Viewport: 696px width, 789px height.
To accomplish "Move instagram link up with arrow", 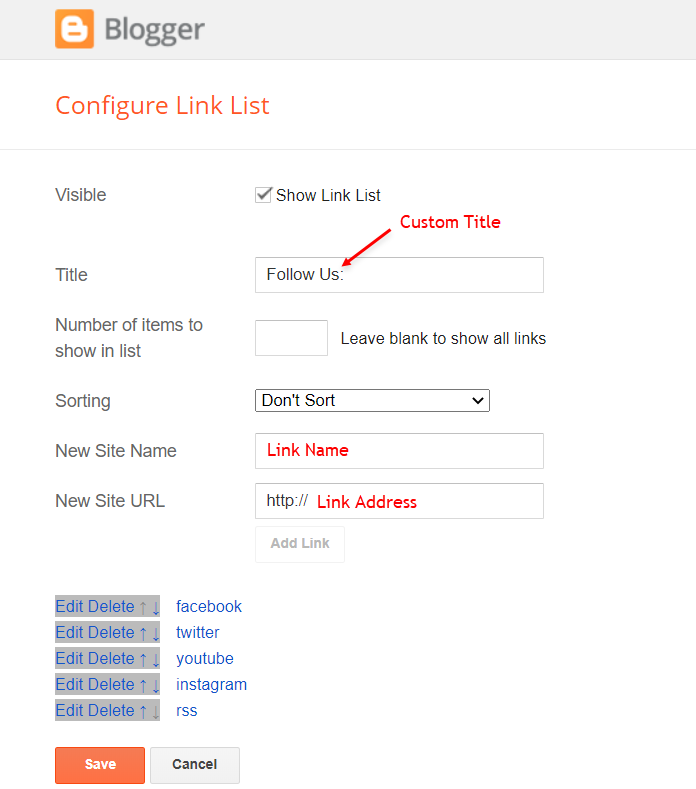I will point(143,686).
